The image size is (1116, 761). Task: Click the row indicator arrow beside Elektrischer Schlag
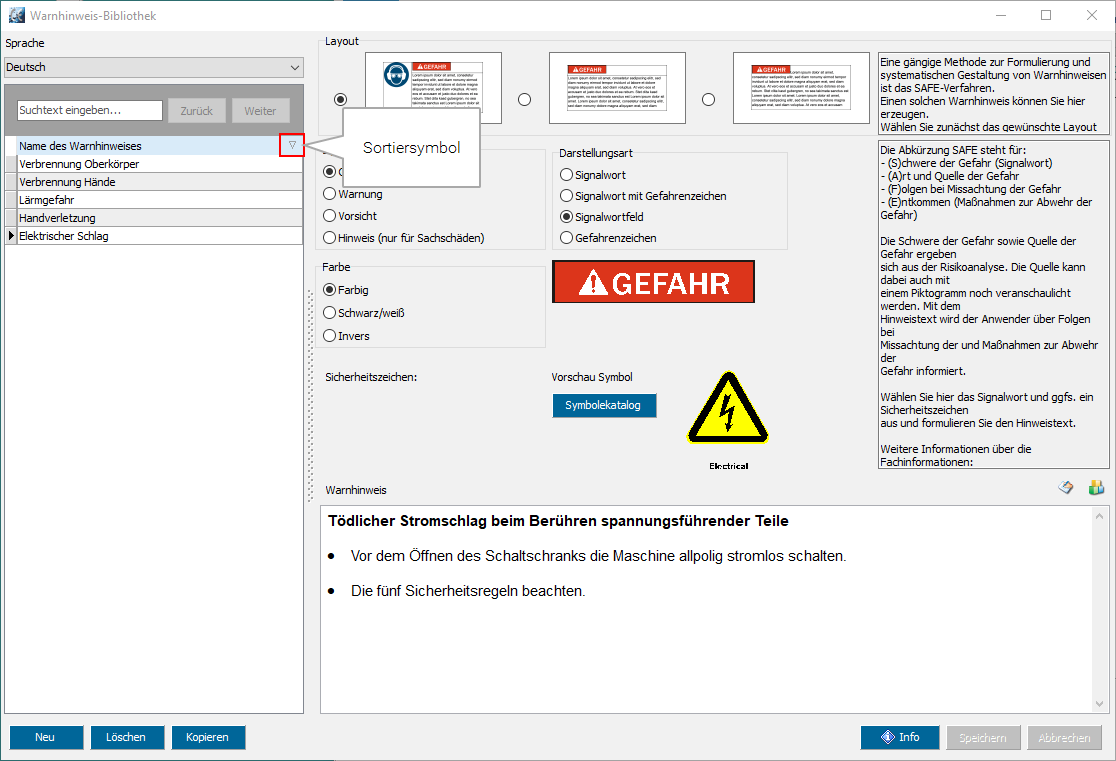[x=11, y=236]
